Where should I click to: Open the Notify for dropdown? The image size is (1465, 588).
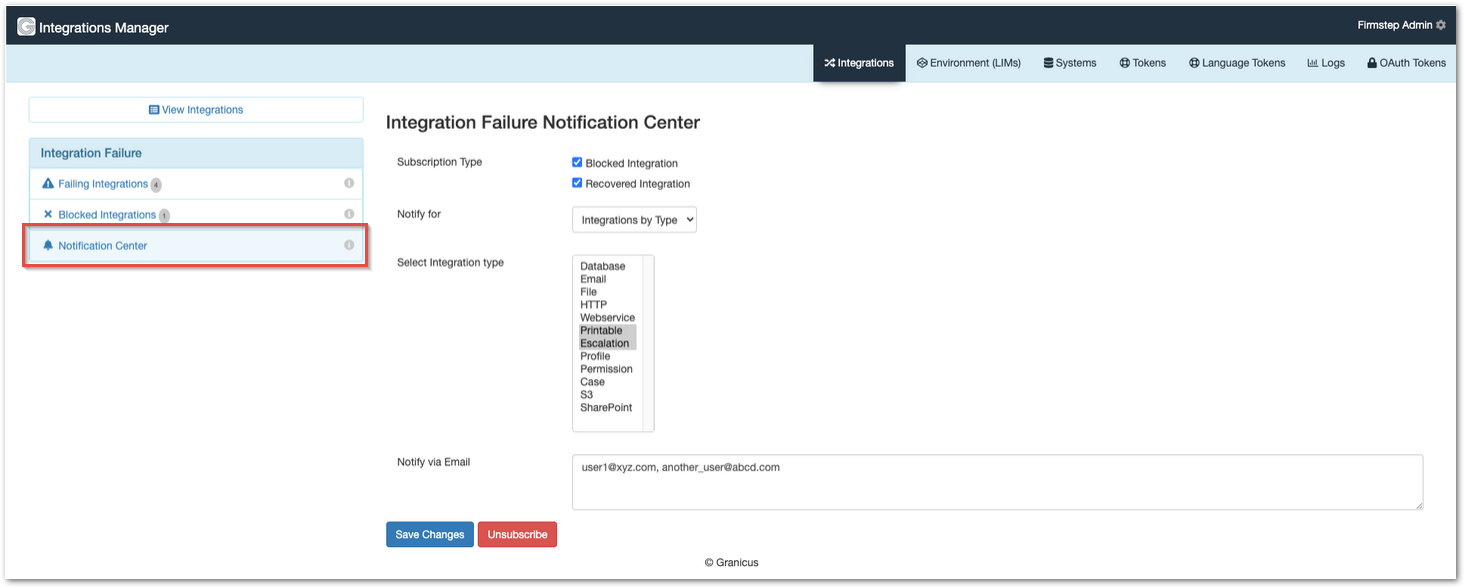634,220
